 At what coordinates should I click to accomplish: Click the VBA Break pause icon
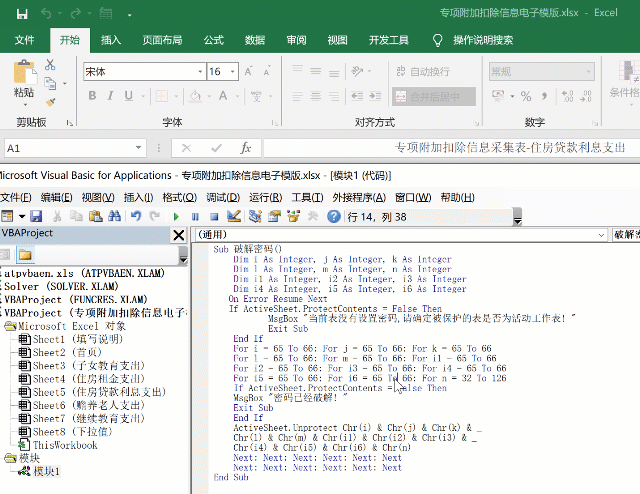[195, 216]
